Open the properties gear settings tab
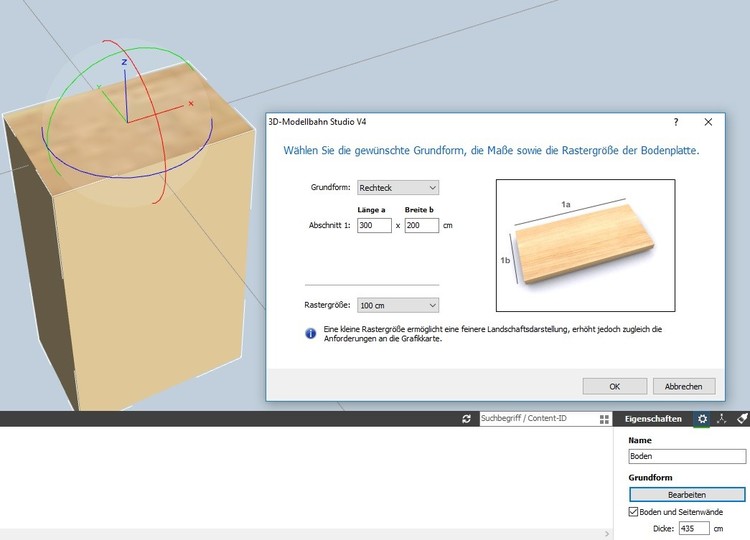 click(x=702, y=419)
